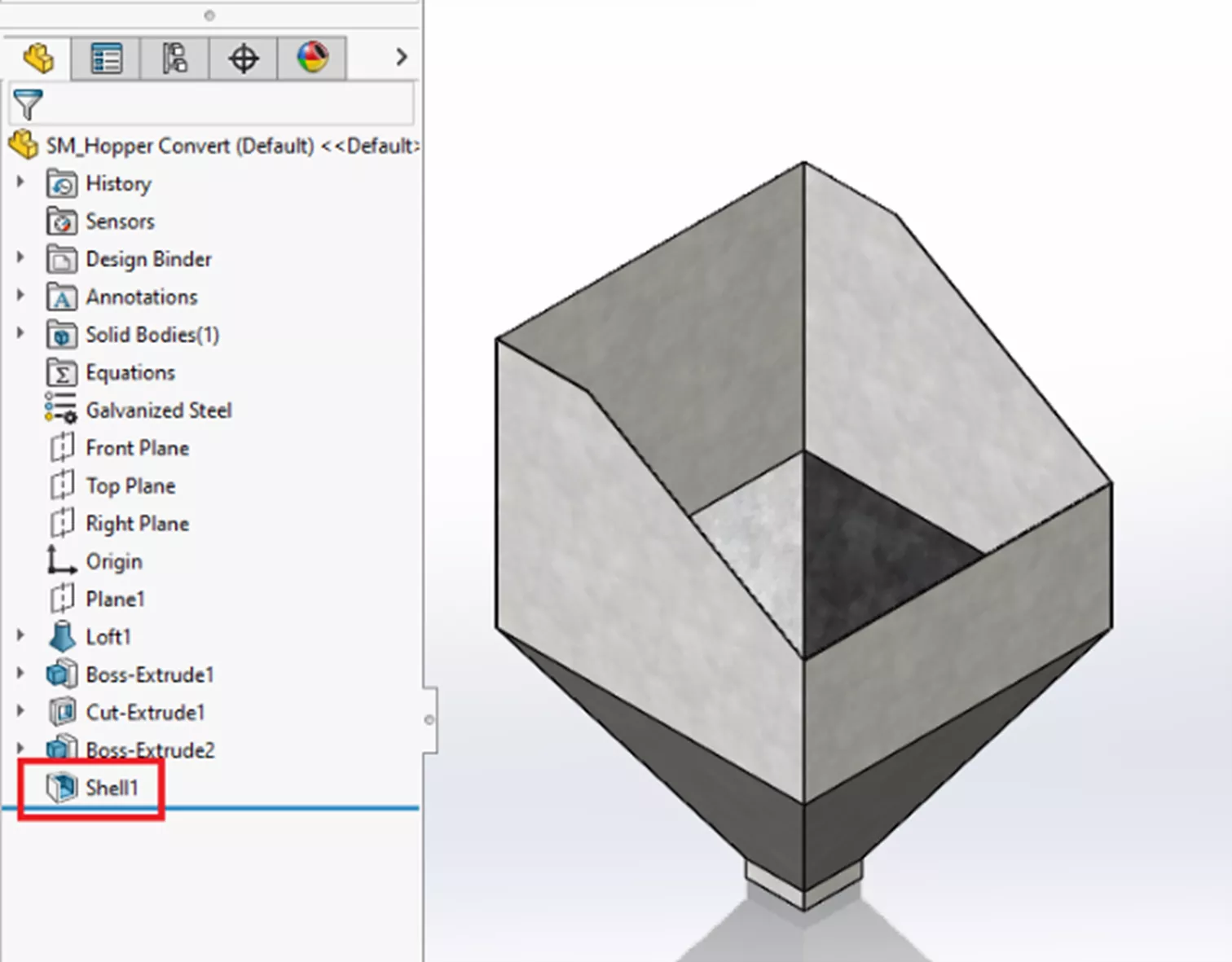Click the right arrow for more panel tabs
The image size is (1232, 962).
400,57
